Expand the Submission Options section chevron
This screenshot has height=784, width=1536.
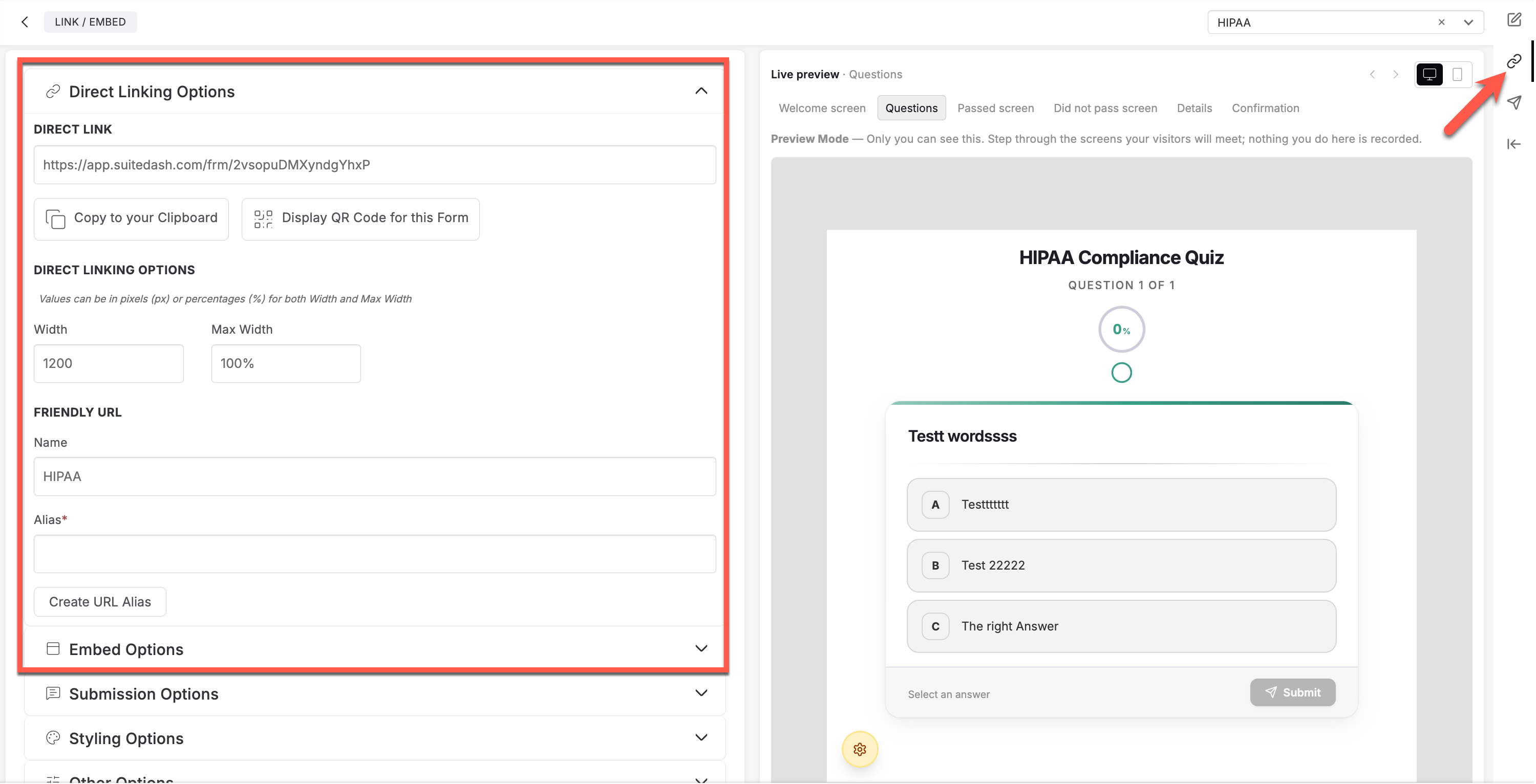(701, 693)
